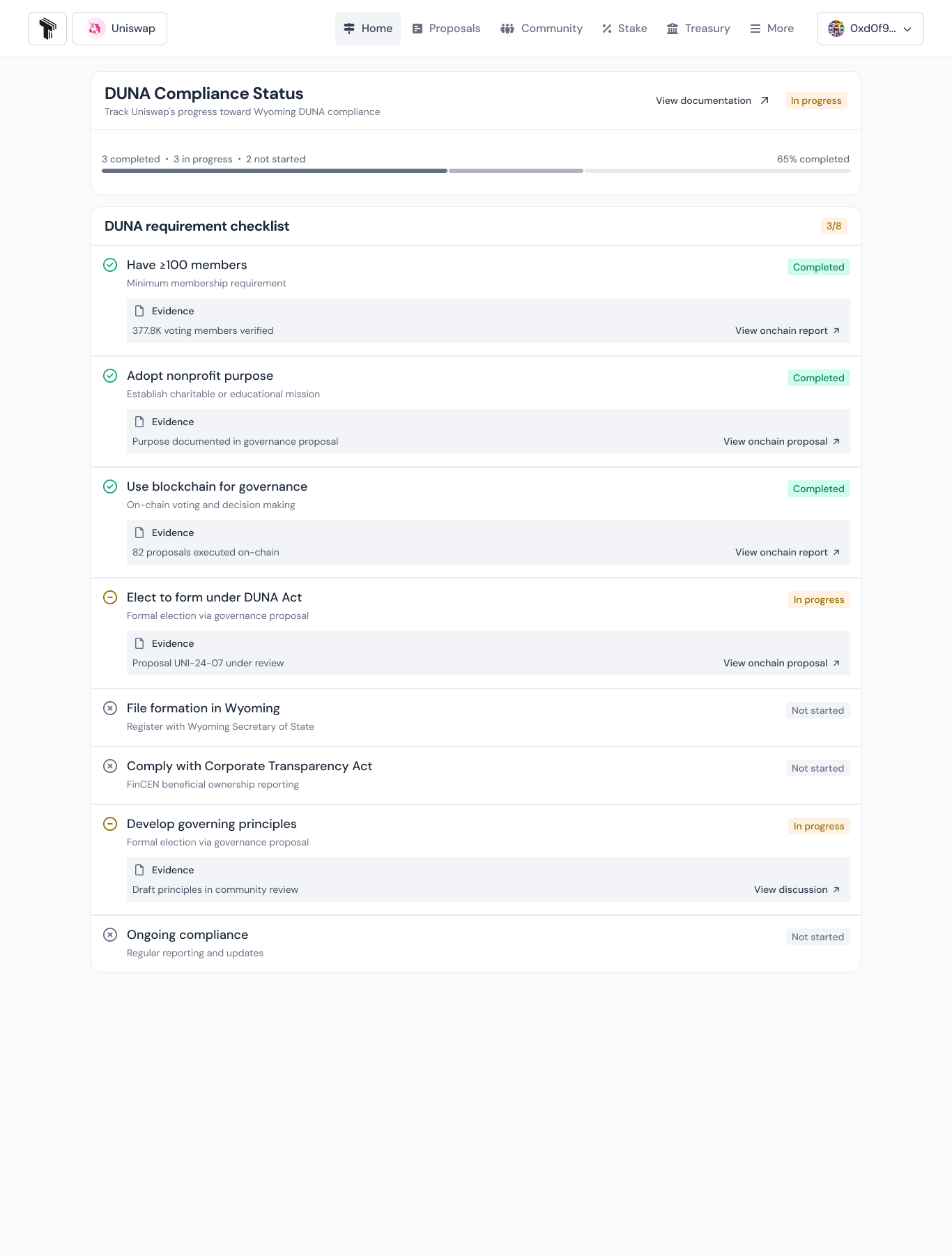
Task: Switch to the Home tab
Action: pos(368,29)
